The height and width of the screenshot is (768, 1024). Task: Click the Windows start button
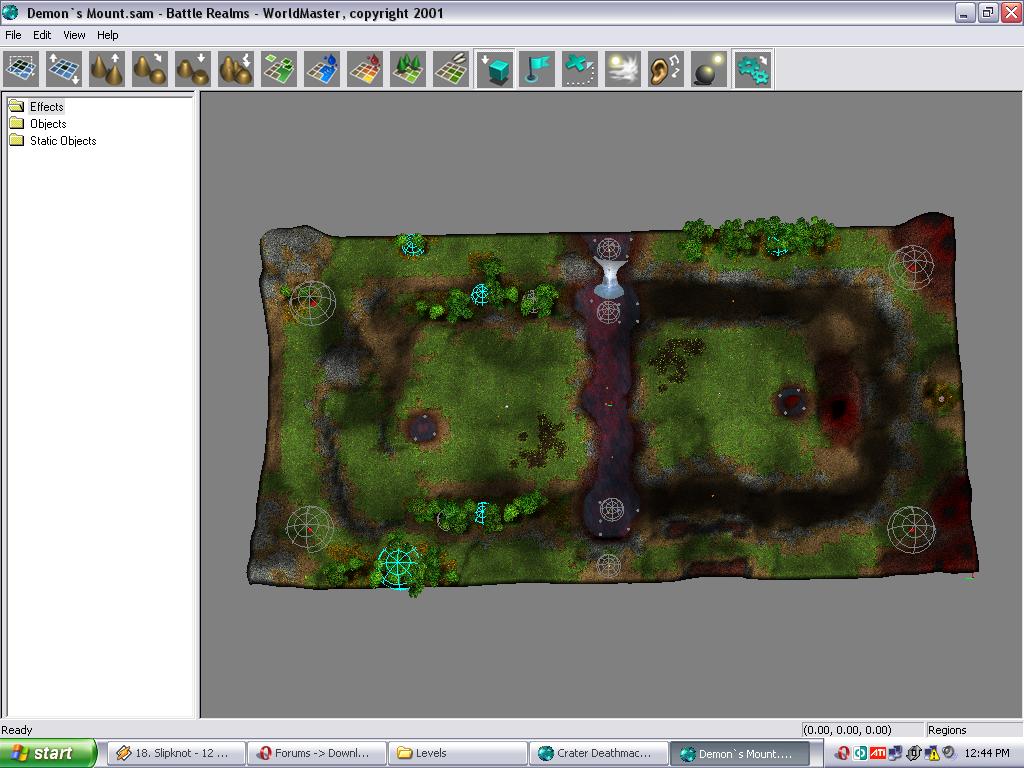47,753
